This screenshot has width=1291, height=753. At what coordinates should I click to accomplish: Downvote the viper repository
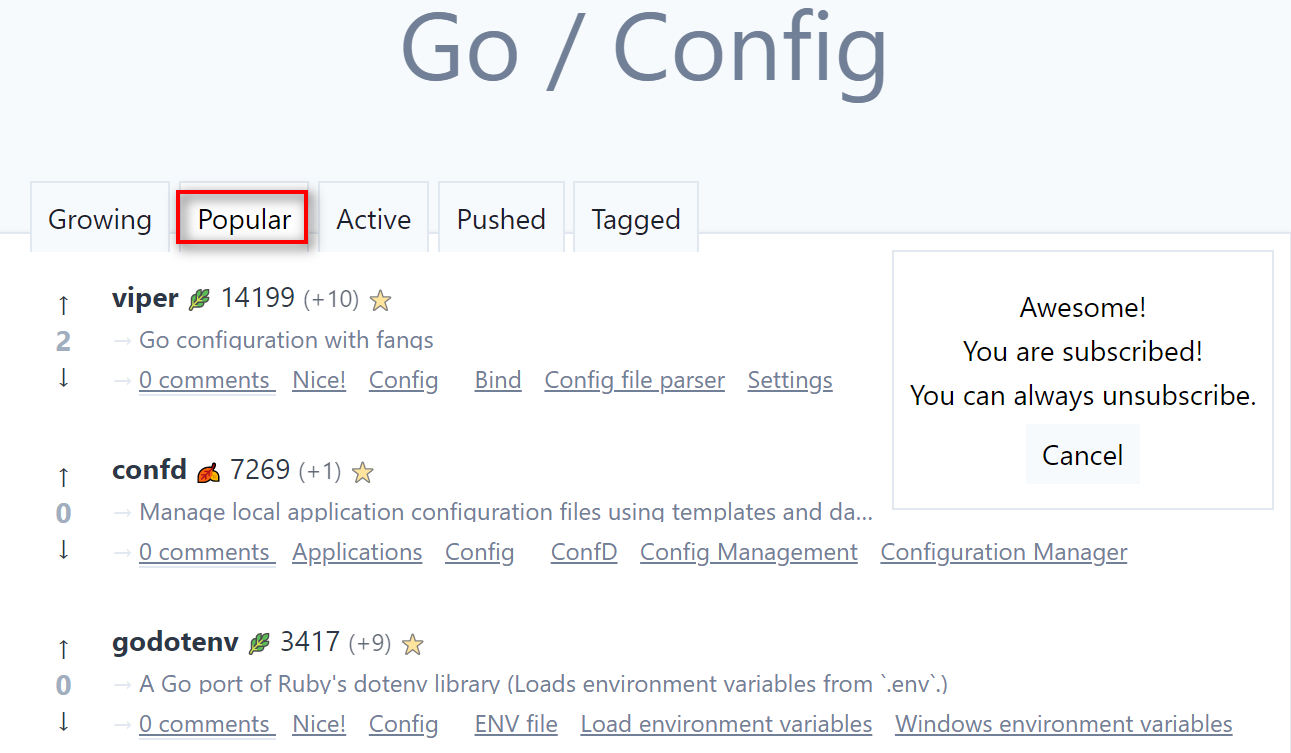pos(64,378)
